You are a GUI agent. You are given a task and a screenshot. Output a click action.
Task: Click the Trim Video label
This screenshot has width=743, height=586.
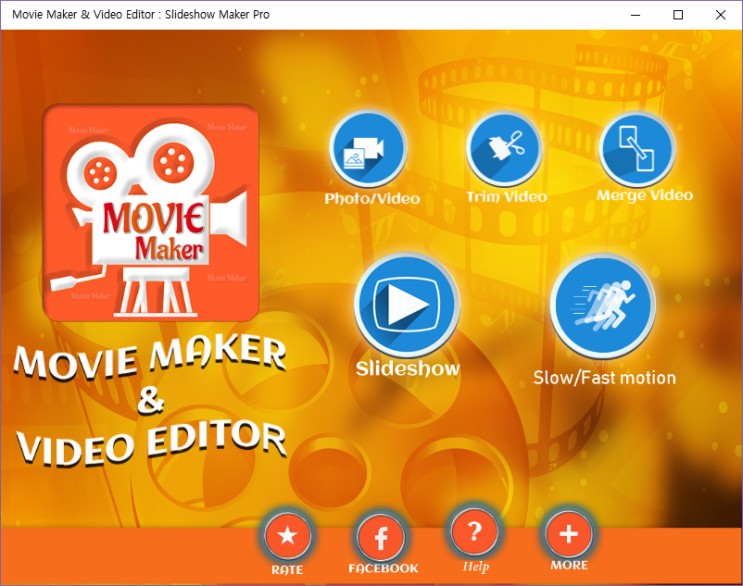tap(507, 197)
